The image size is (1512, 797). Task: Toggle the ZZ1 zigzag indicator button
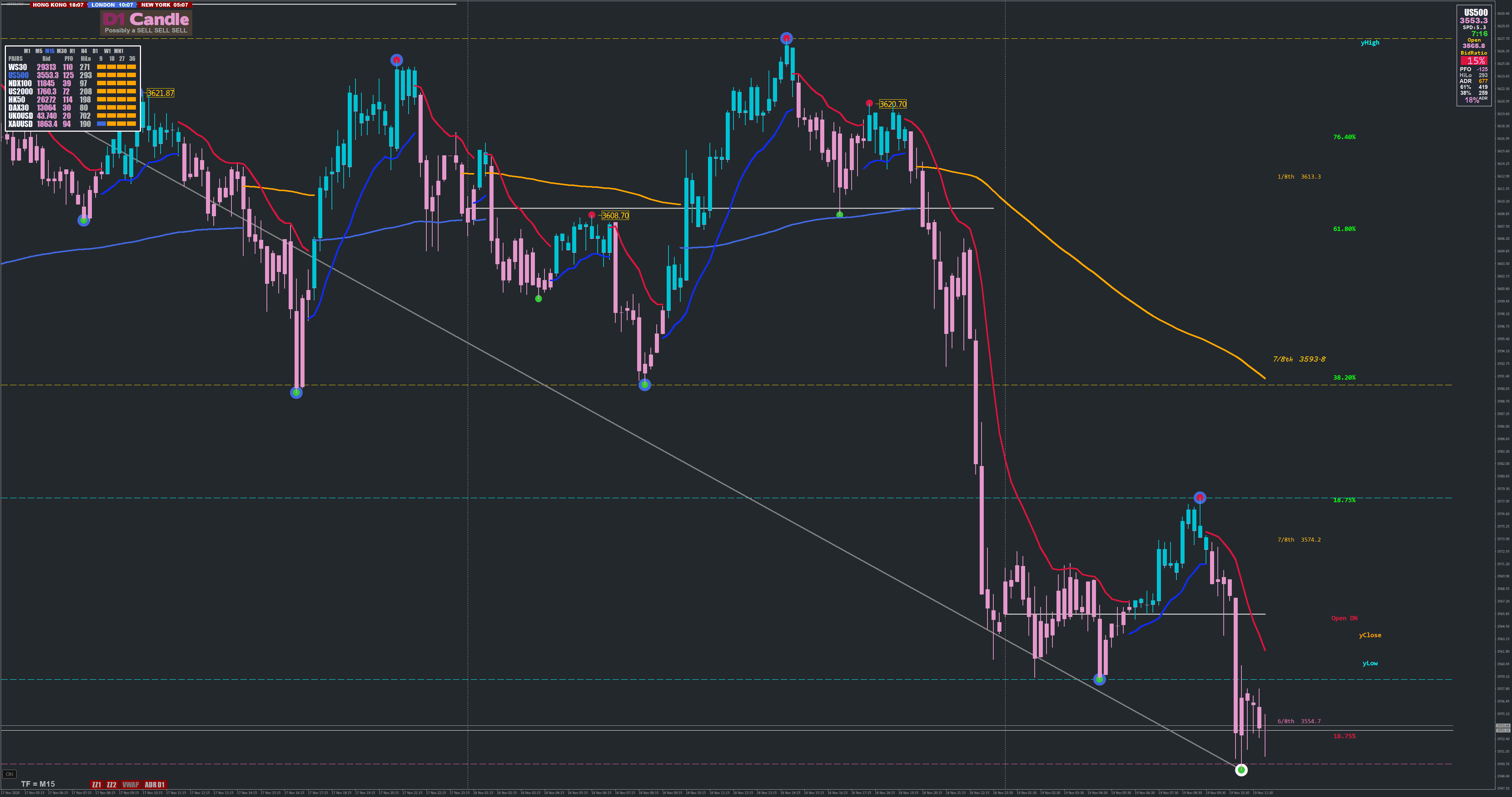96,785
